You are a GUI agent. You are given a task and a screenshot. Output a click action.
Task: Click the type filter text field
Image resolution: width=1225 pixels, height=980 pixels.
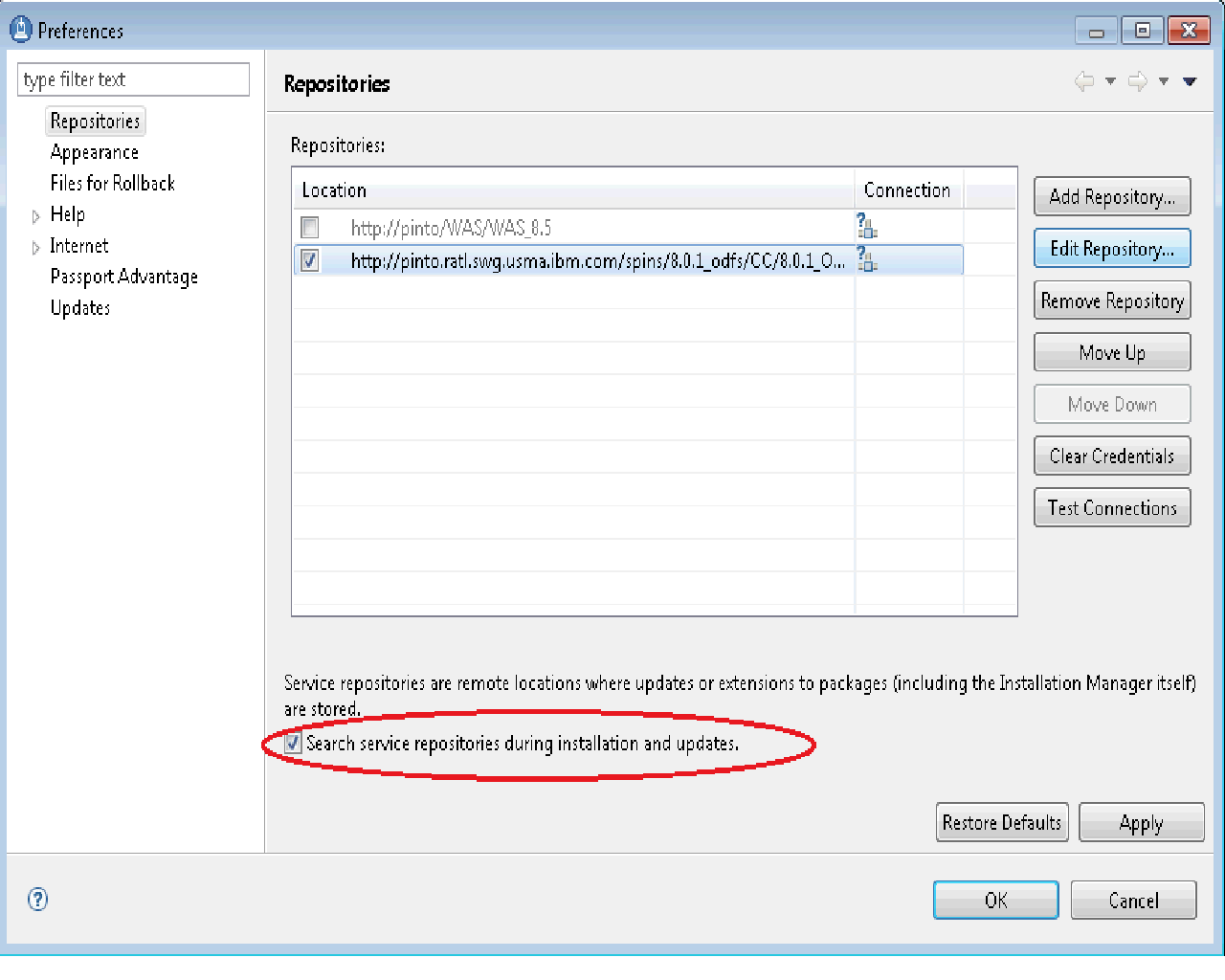click(133, 79)
